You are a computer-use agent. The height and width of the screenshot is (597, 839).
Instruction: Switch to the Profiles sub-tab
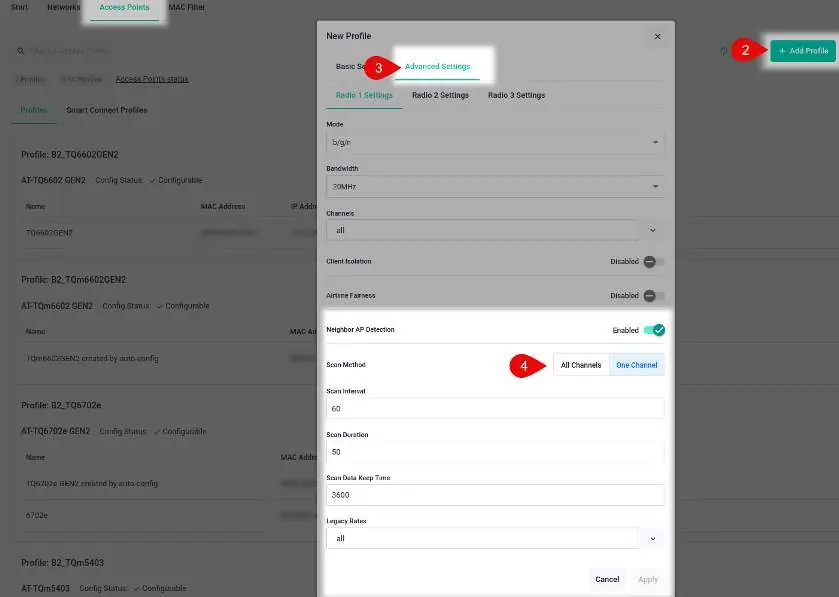[34, 110]
